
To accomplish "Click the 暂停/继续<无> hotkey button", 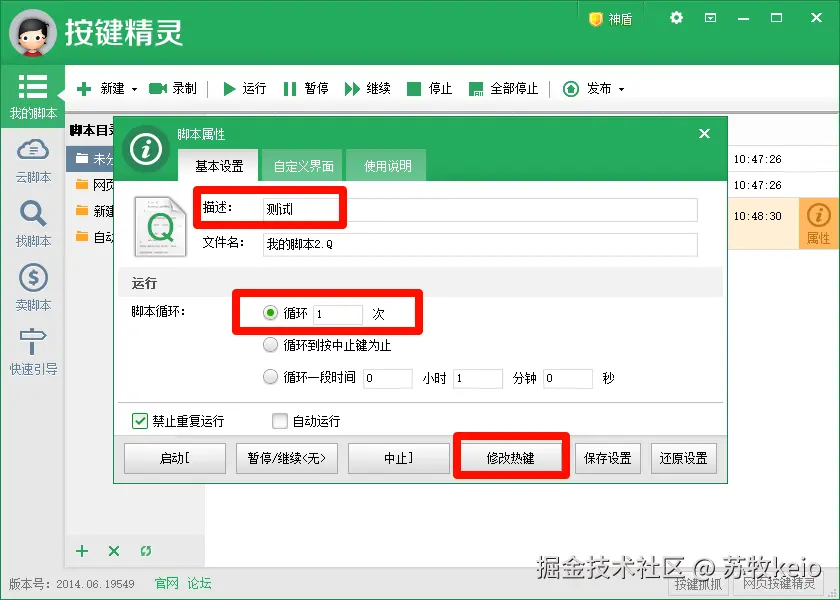I will (x=287, y=459).
